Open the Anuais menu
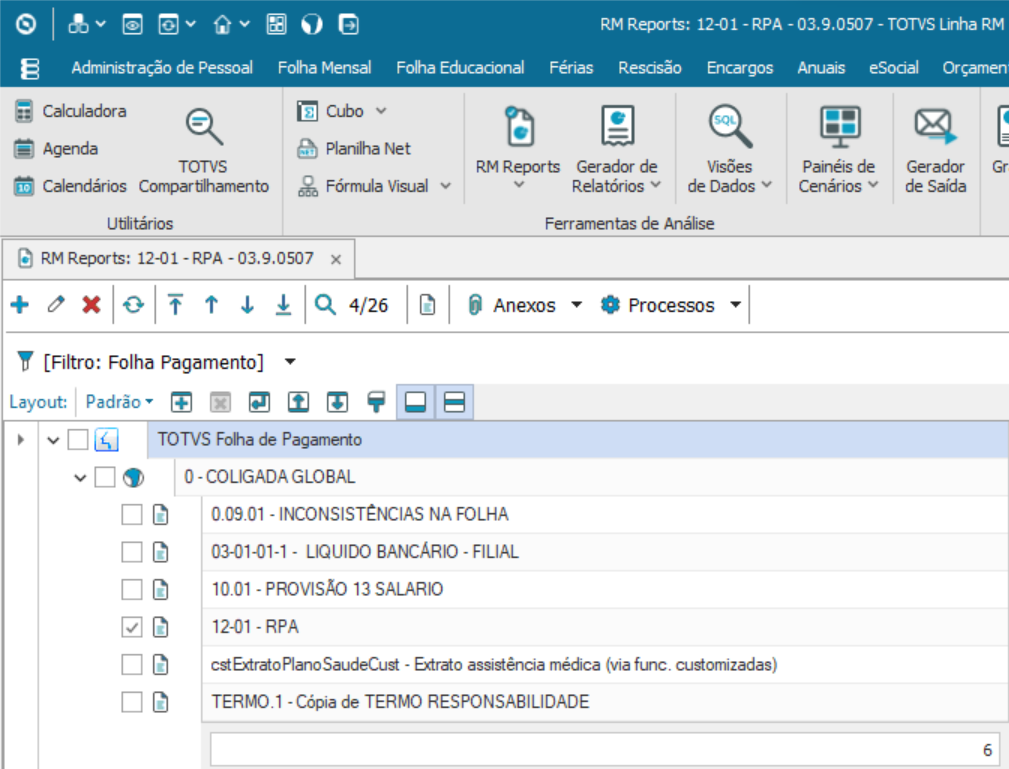 click(821, 68)
